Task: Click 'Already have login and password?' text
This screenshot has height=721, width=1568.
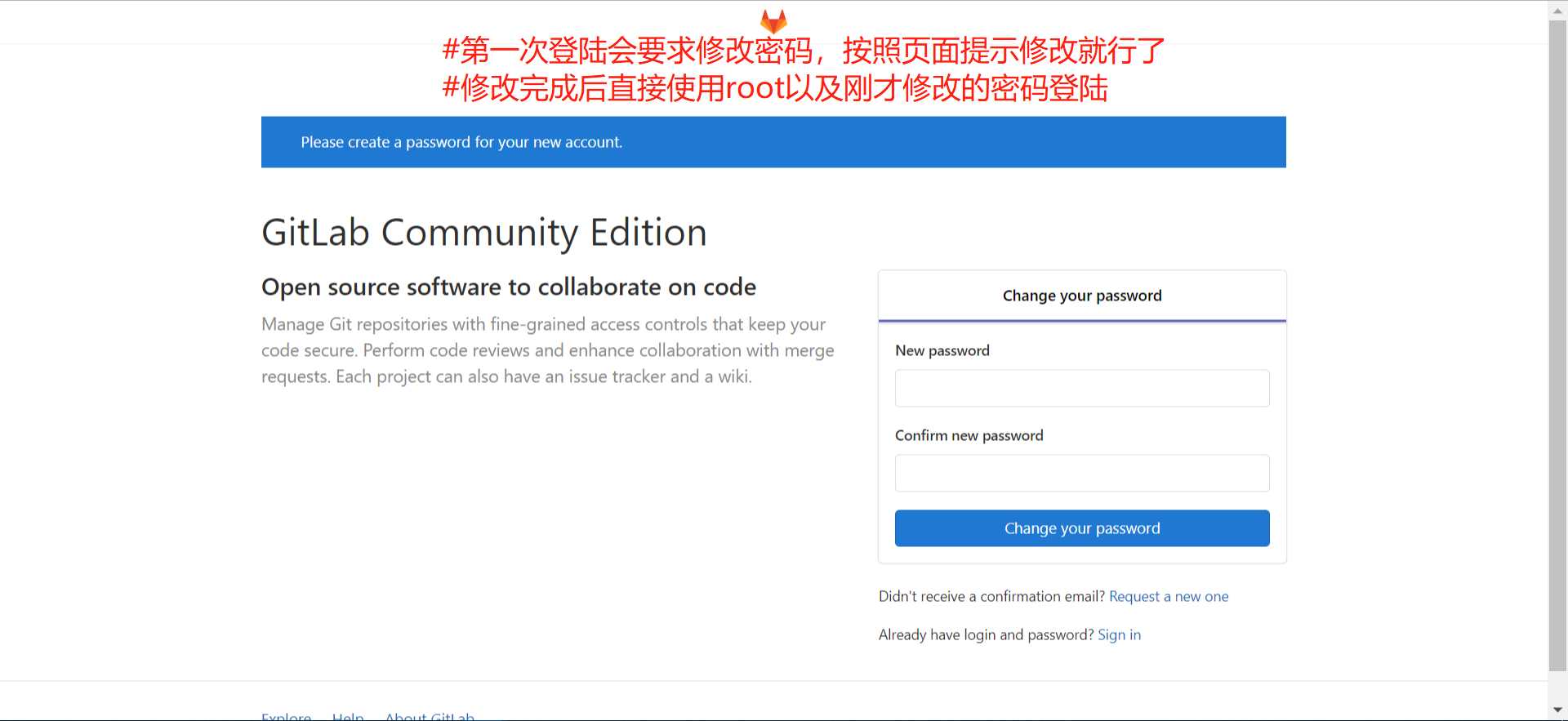Action: point(986,635)
